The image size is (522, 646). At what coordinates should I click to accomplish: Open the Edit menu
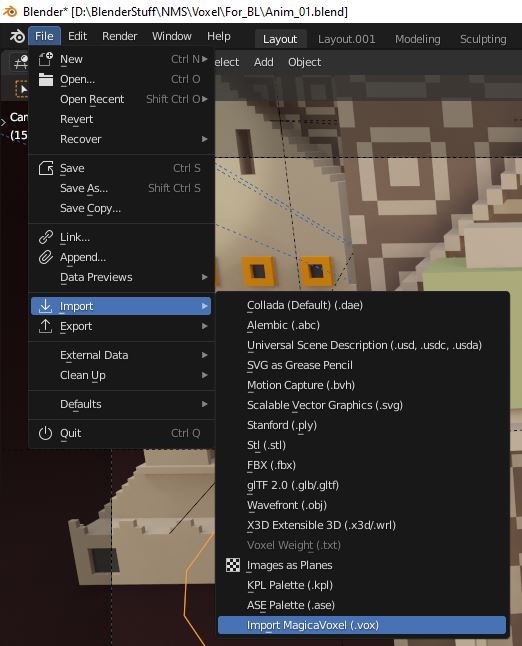pos(77,36)
